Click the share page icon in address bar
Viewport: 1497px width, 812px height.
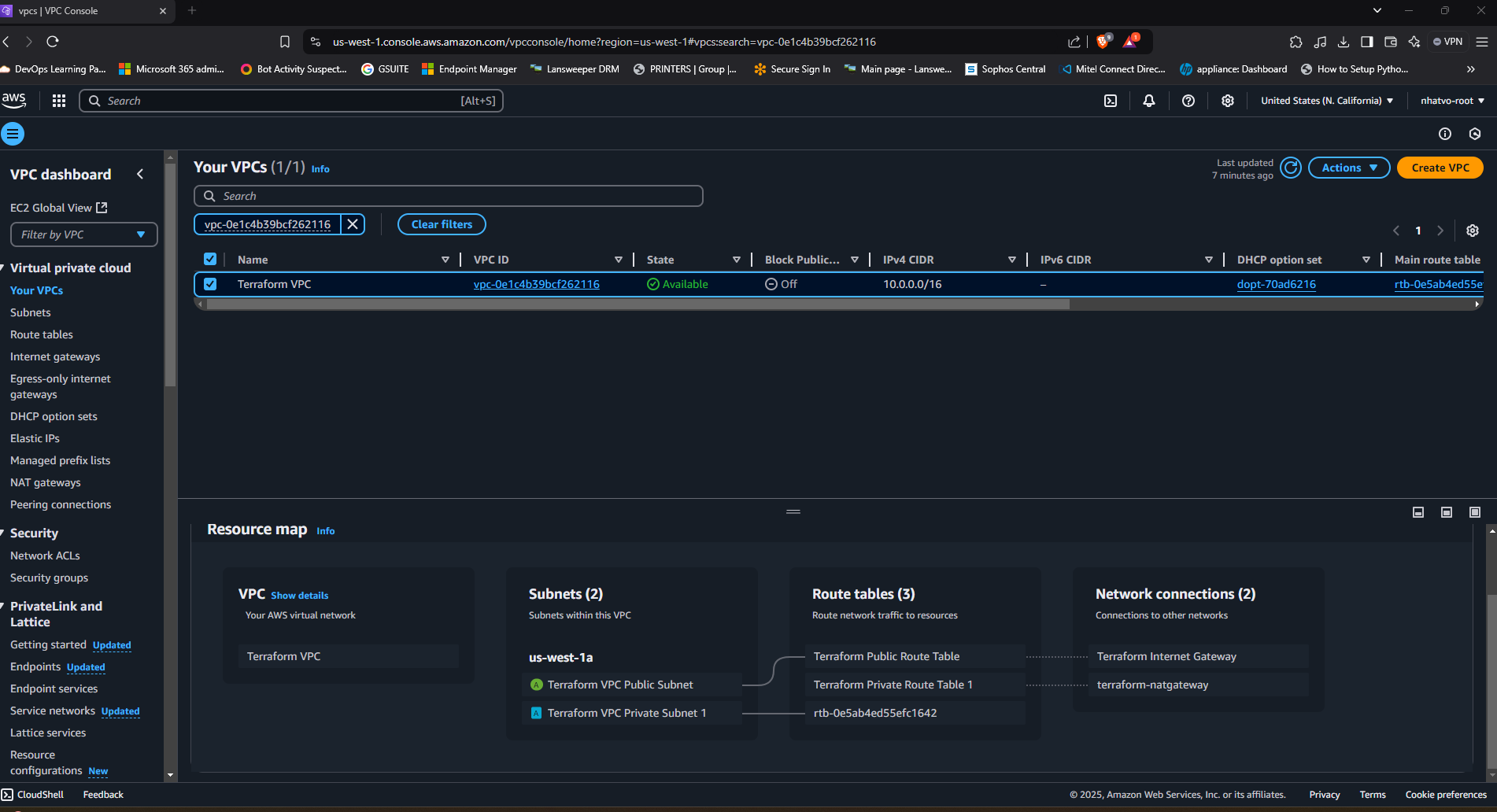(x=1074, y=42)
